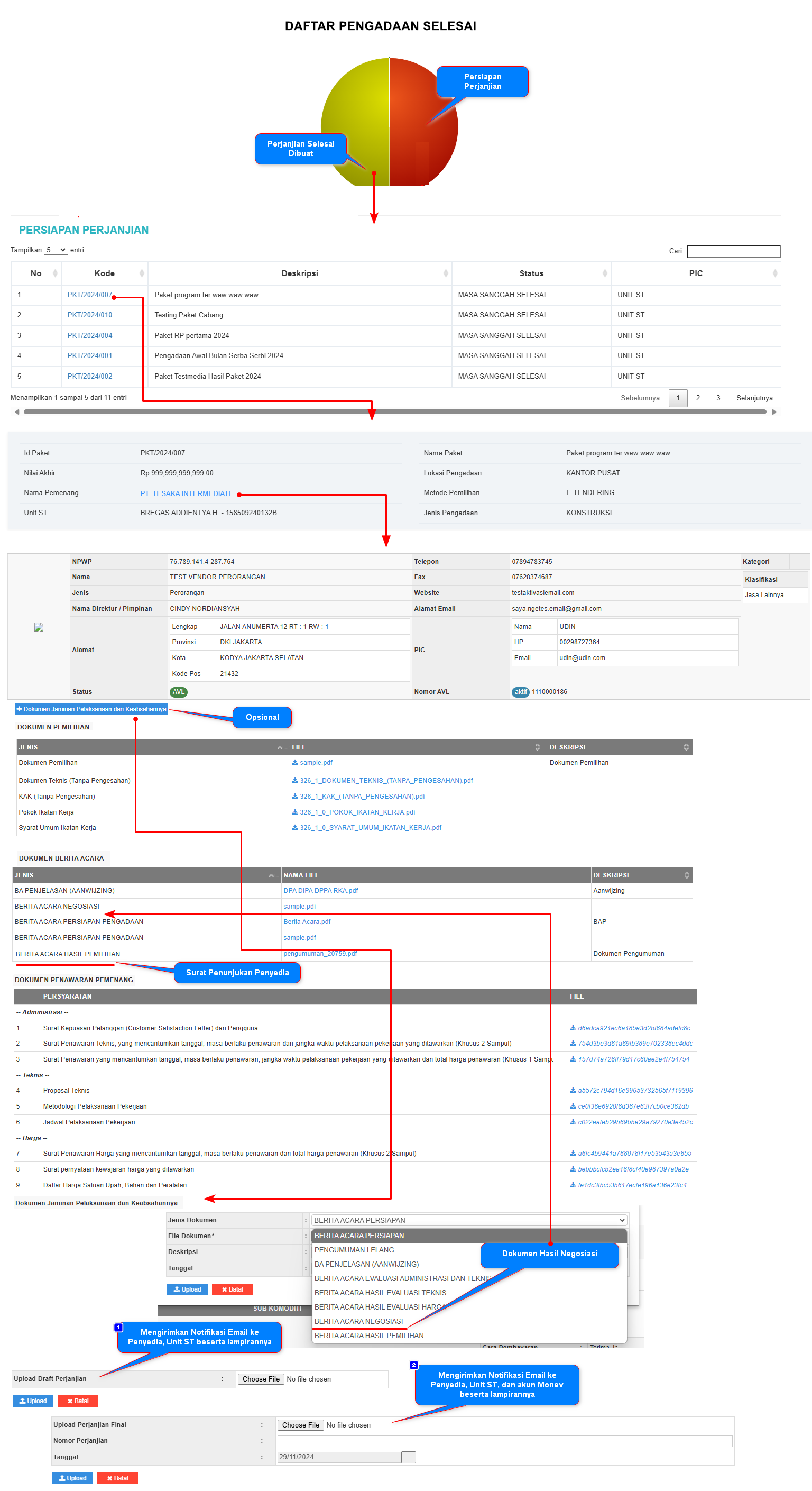Image resolution: width=812 pixels, height=1491 pixels.
Task: Open the PT. TESAKA INTERMEDIATE winner link
Action: pos(186,493)
